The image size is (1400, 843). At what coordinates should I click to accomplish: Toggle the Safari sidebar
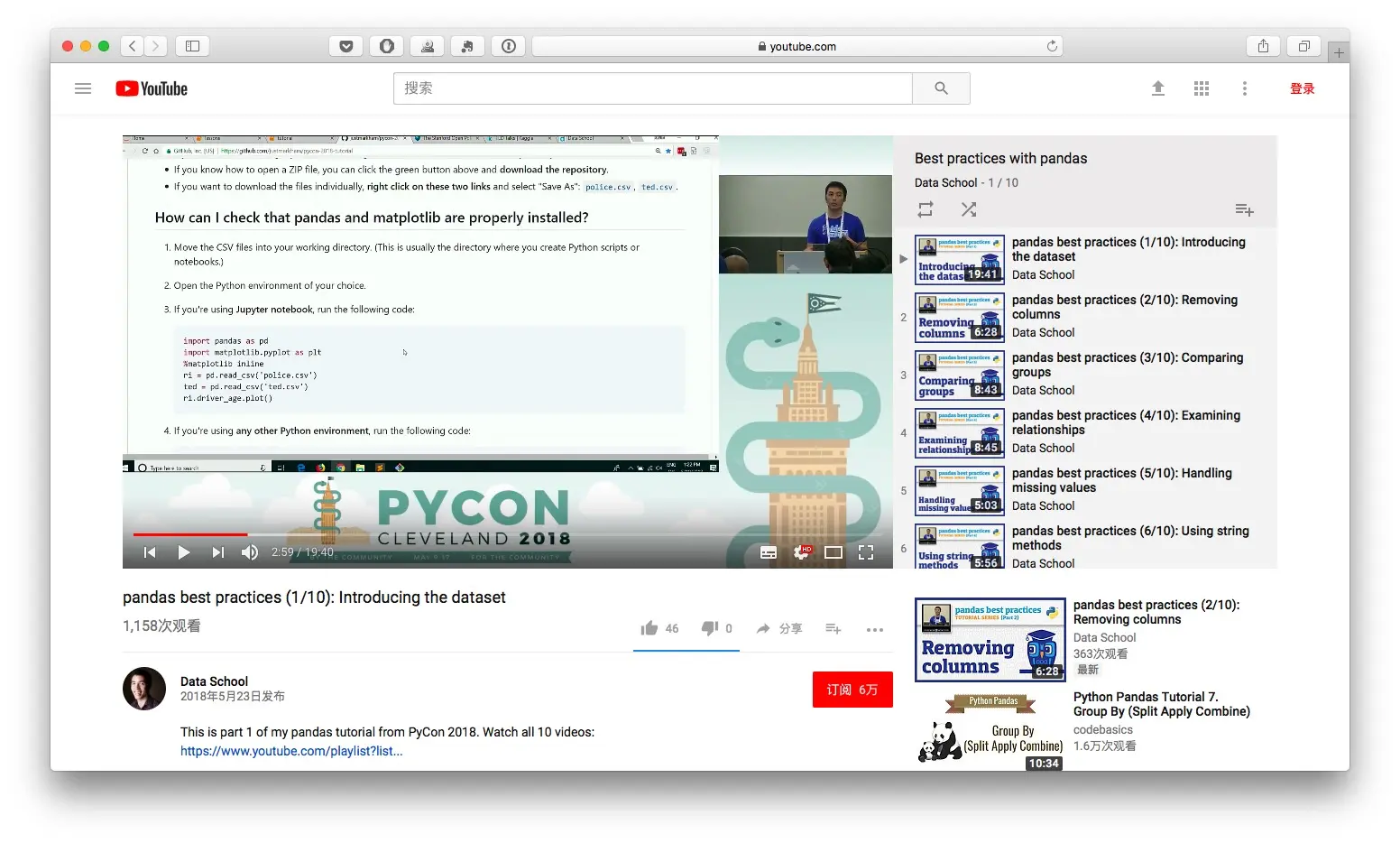click(x=192, y=45)
